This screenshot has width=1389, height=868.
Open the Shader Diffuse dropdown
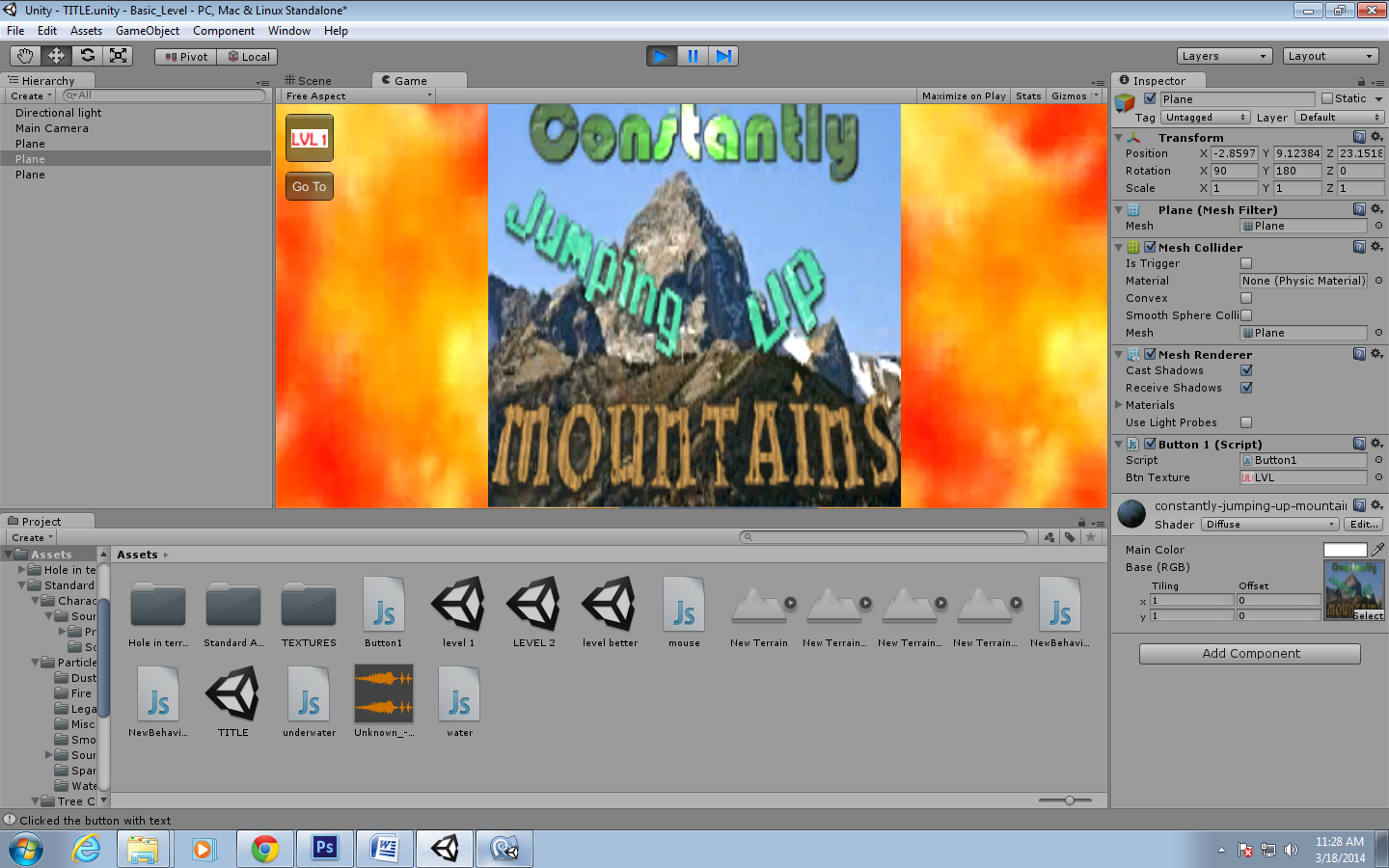pyautogui.click(x=1268, y=524)
